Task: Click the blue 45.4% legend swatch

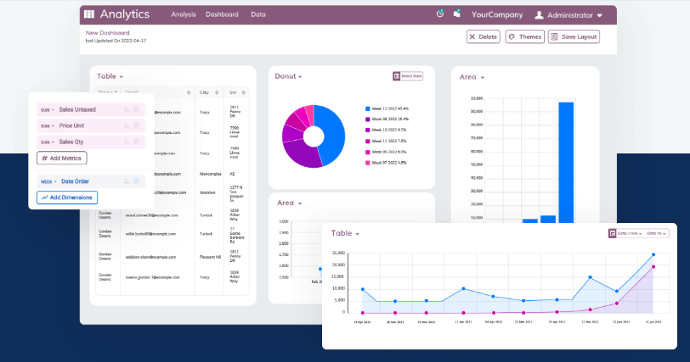Action: click(367, 109)
